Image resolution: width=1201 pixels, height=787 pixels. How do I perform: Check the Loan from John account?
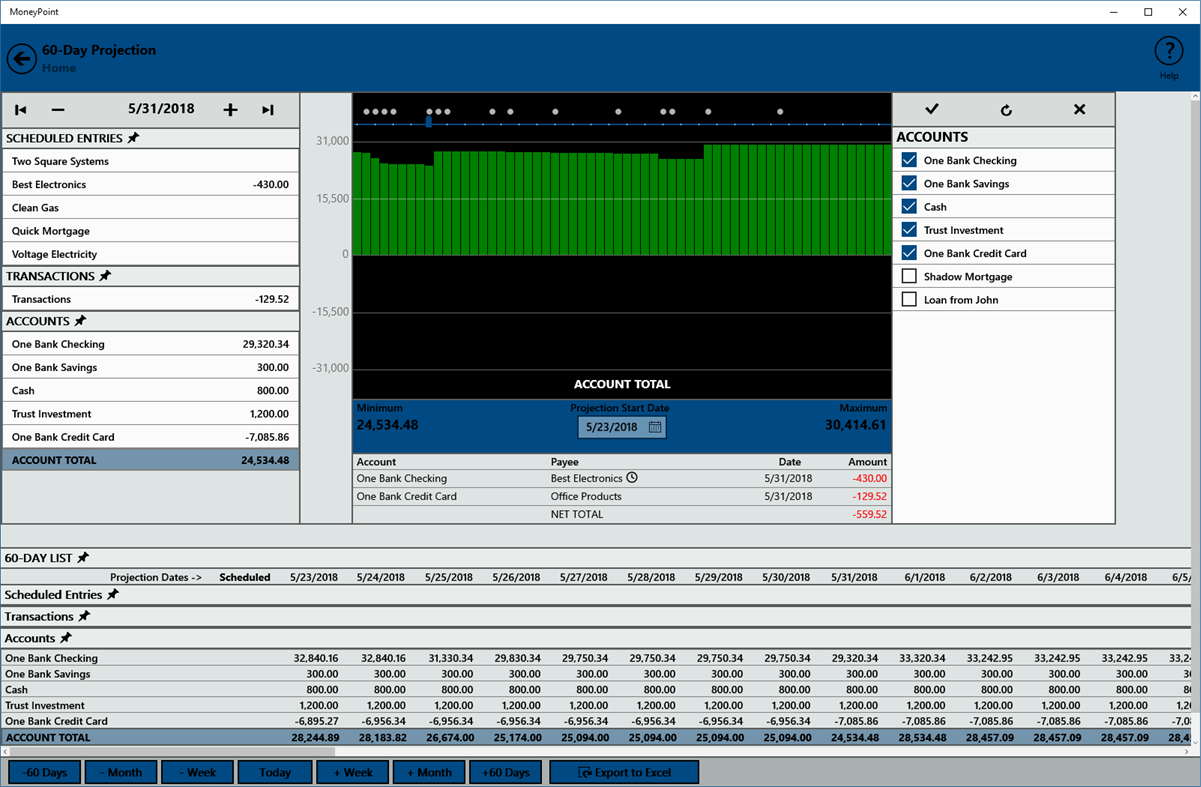coord(909,299)
